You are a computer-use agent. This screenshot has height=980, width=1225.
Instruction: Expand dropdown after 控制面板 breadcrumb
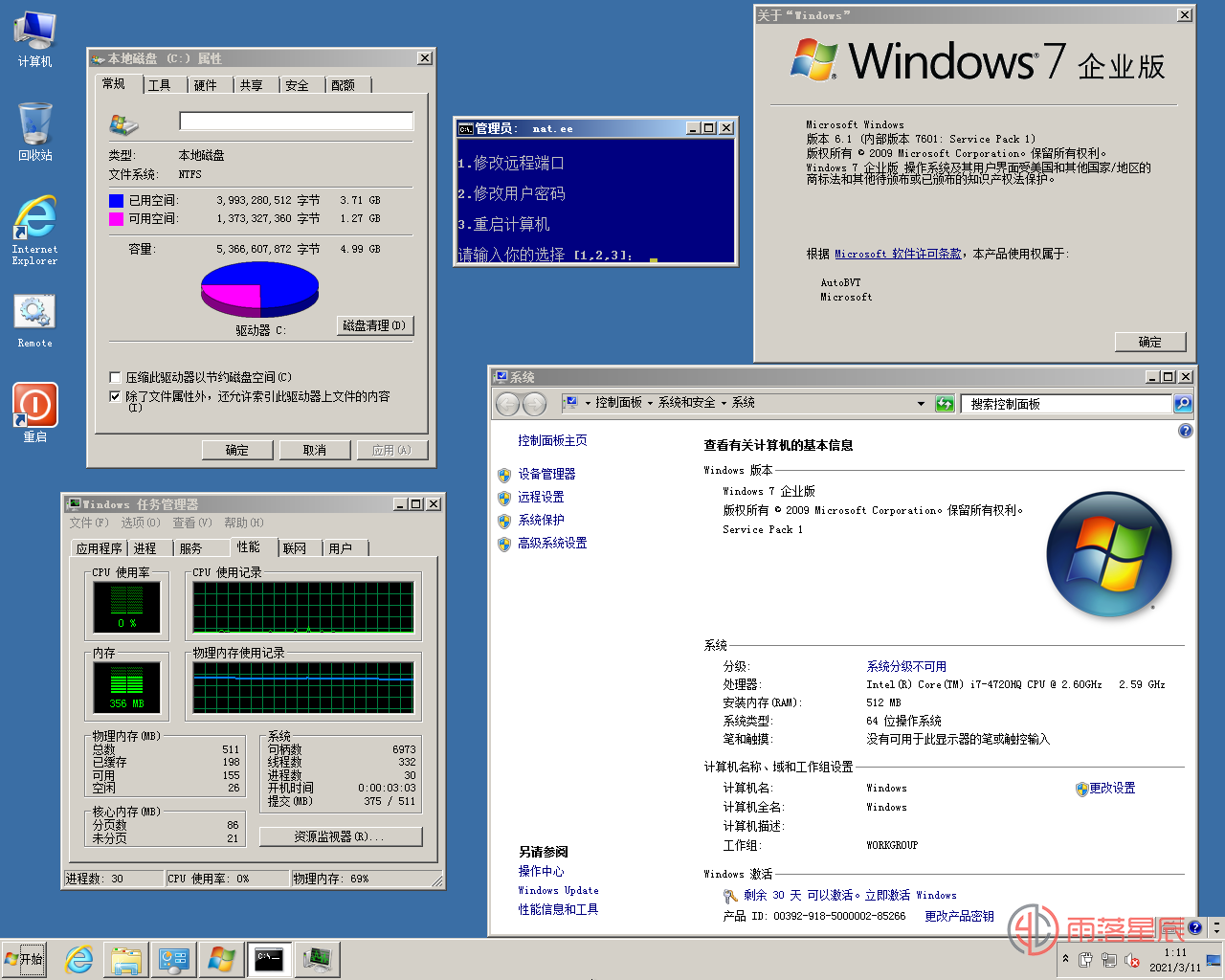[650, 403]
